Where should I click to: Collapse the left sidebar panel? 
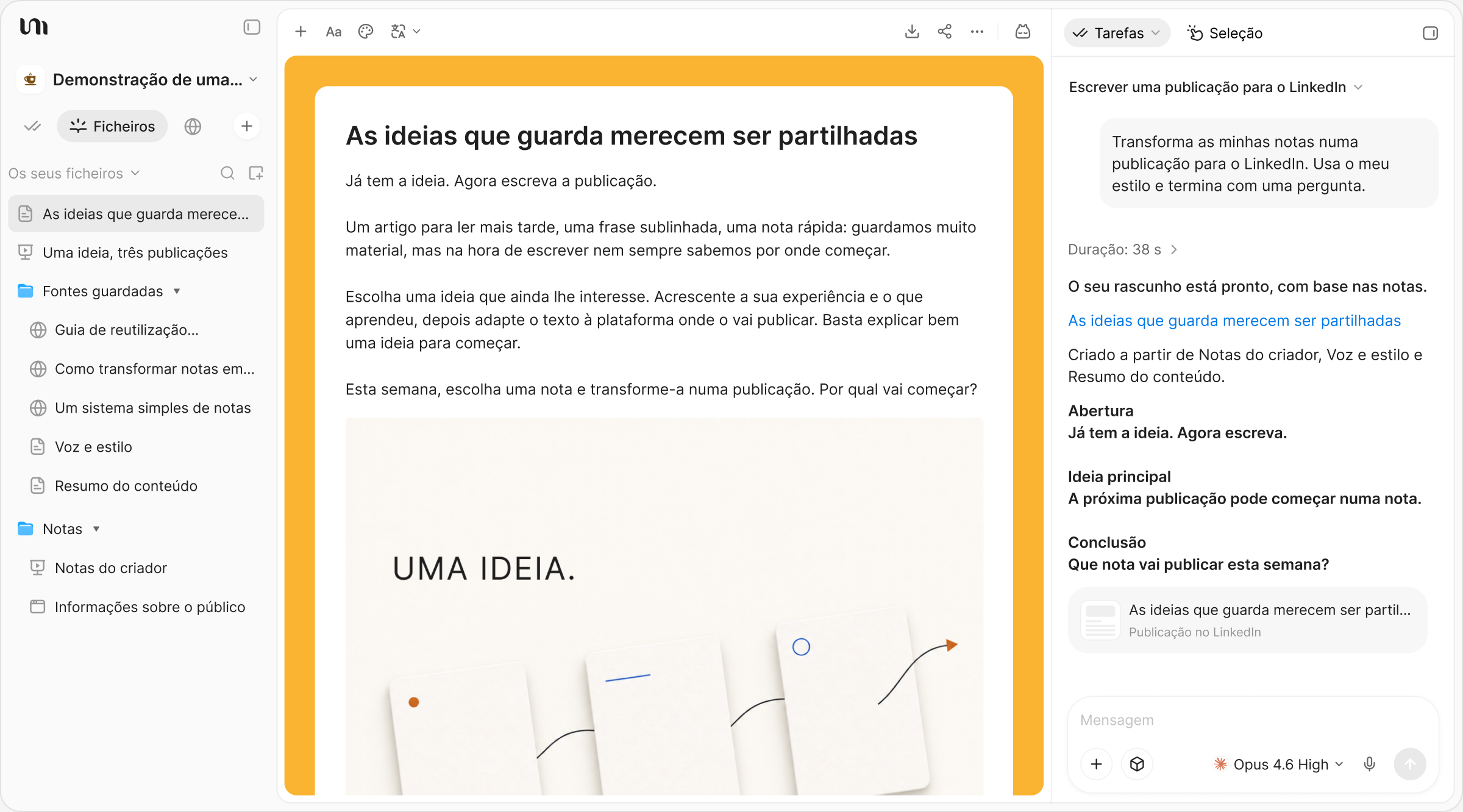(x=252, y=27)
